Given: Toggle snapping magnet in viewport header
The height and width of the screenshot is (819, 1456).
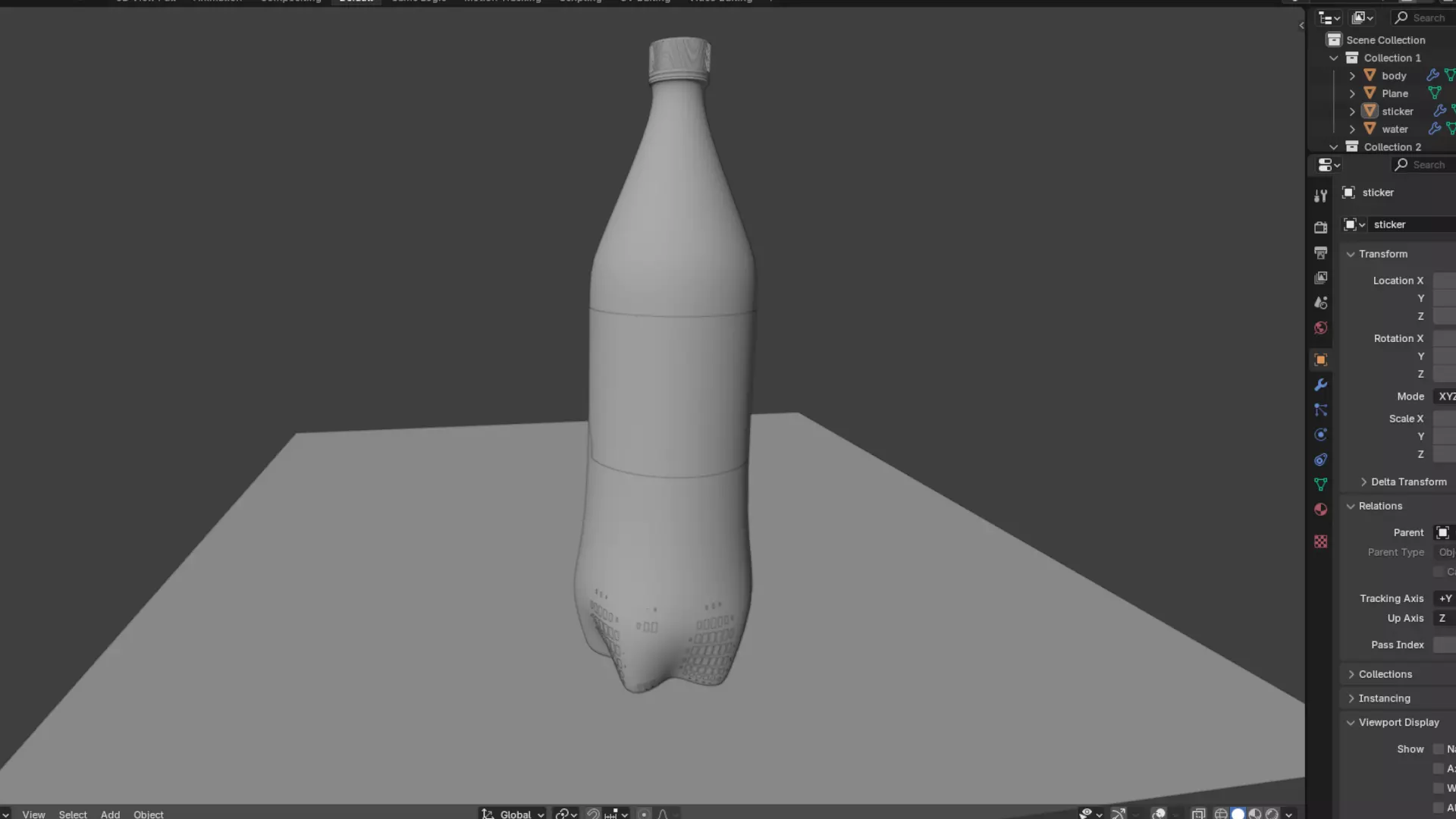Looking at the screenshot, I should click(x=593, y=814).
